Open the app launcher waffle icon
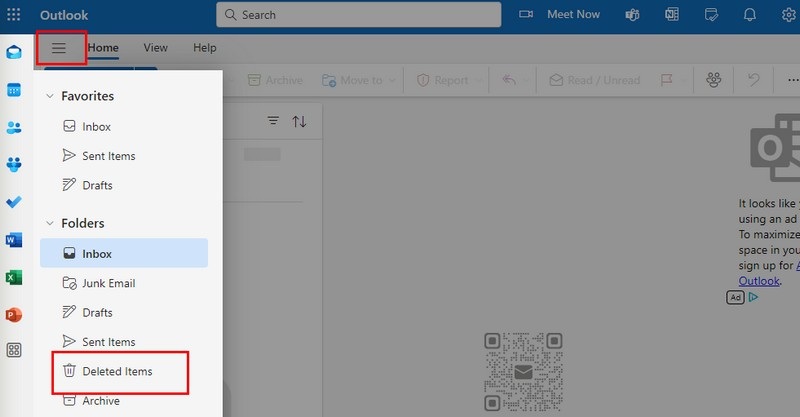Viewport: 800px width, 417px height. (14, 15)
